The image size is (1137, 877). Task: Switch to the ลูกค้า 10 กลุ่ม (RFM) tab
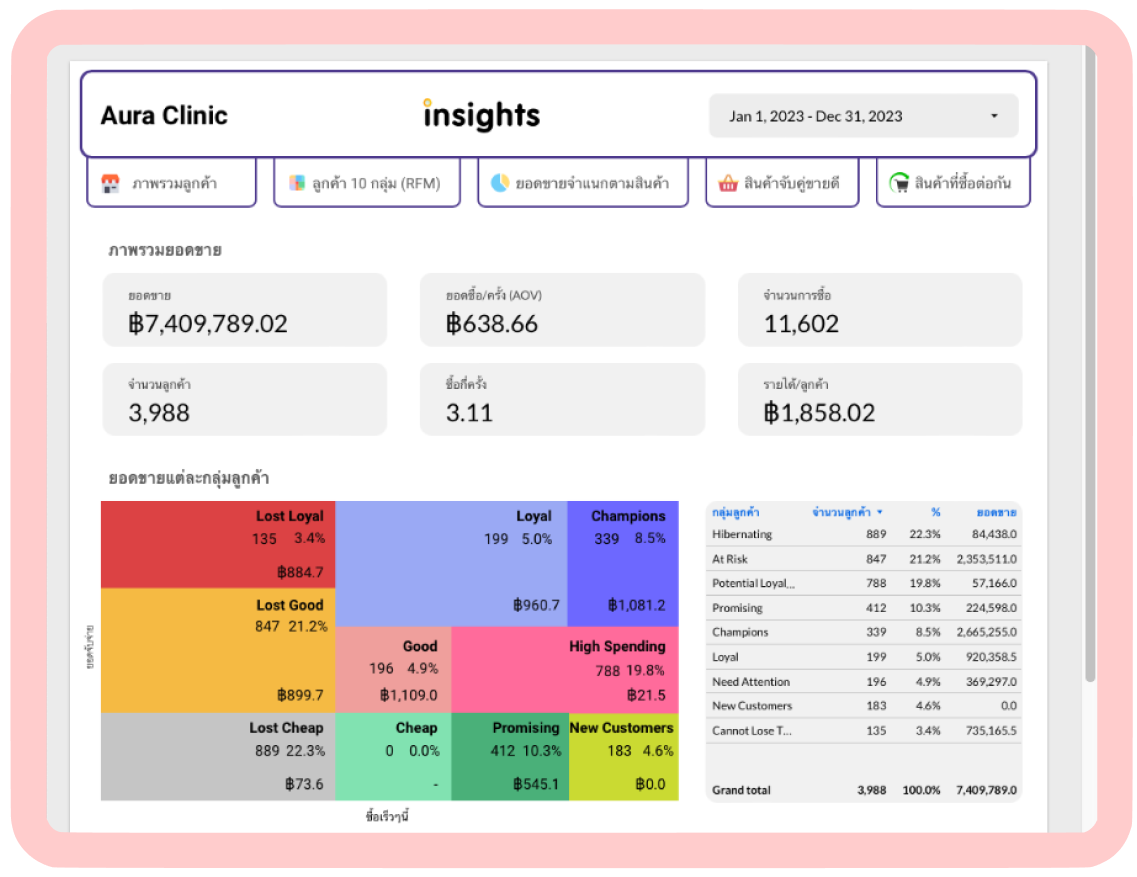(367, 183)
